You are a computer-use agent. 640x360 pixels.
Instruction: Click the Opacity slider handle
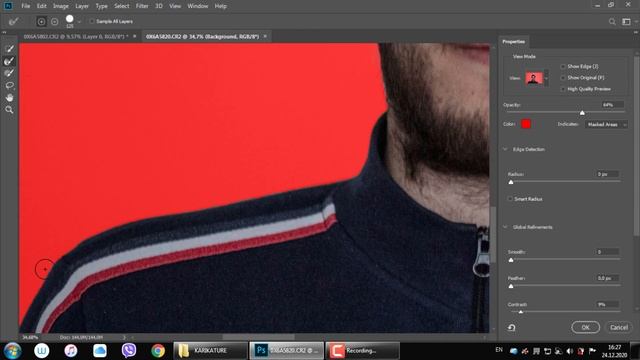coord(582,113)
